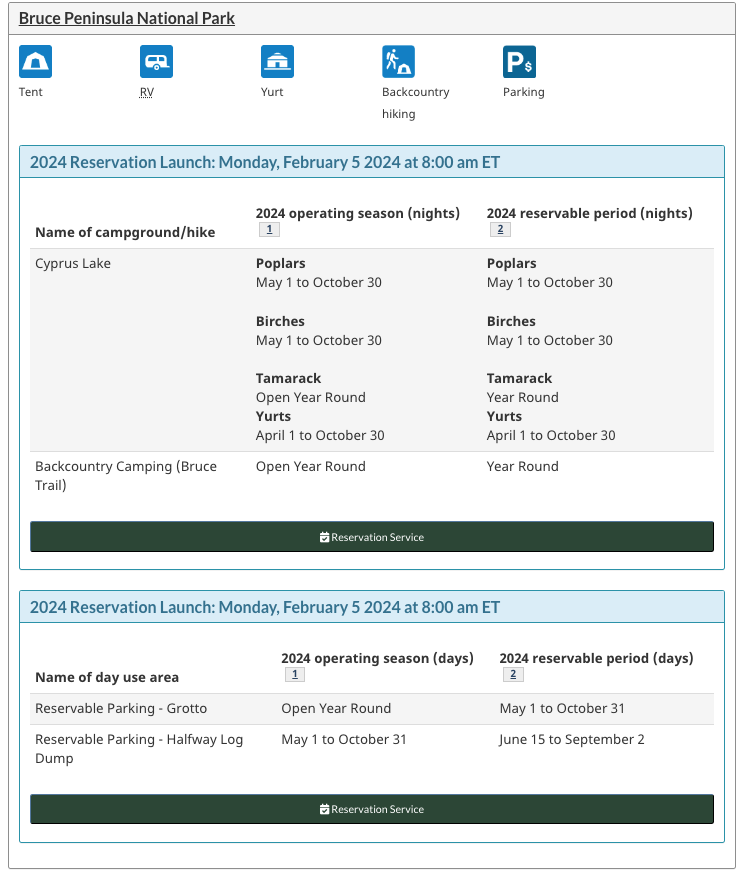Open footnote 2 under reservable period (nights)
Viewport: 750px width, 878px height.
pos(500,230)
